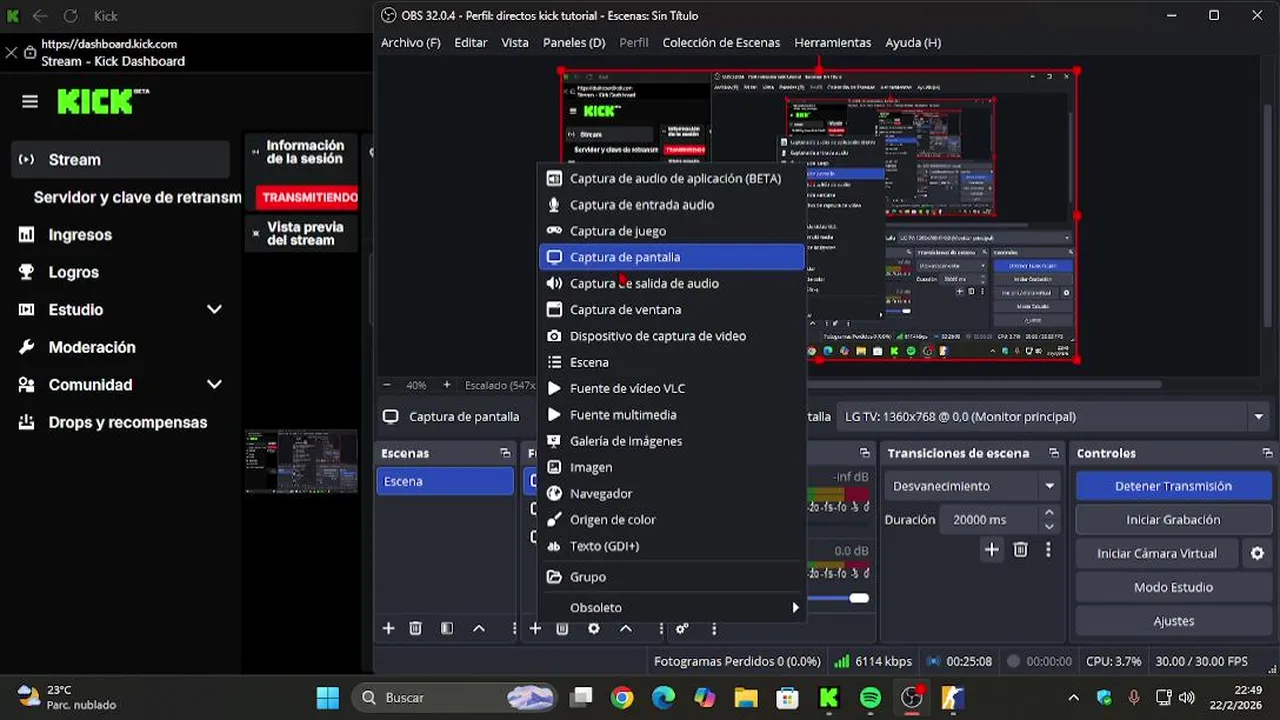Open the Ayuda (H) menu
This screenshot has height=720, width=1280.
pyautogui.click(x=913, y=43)
